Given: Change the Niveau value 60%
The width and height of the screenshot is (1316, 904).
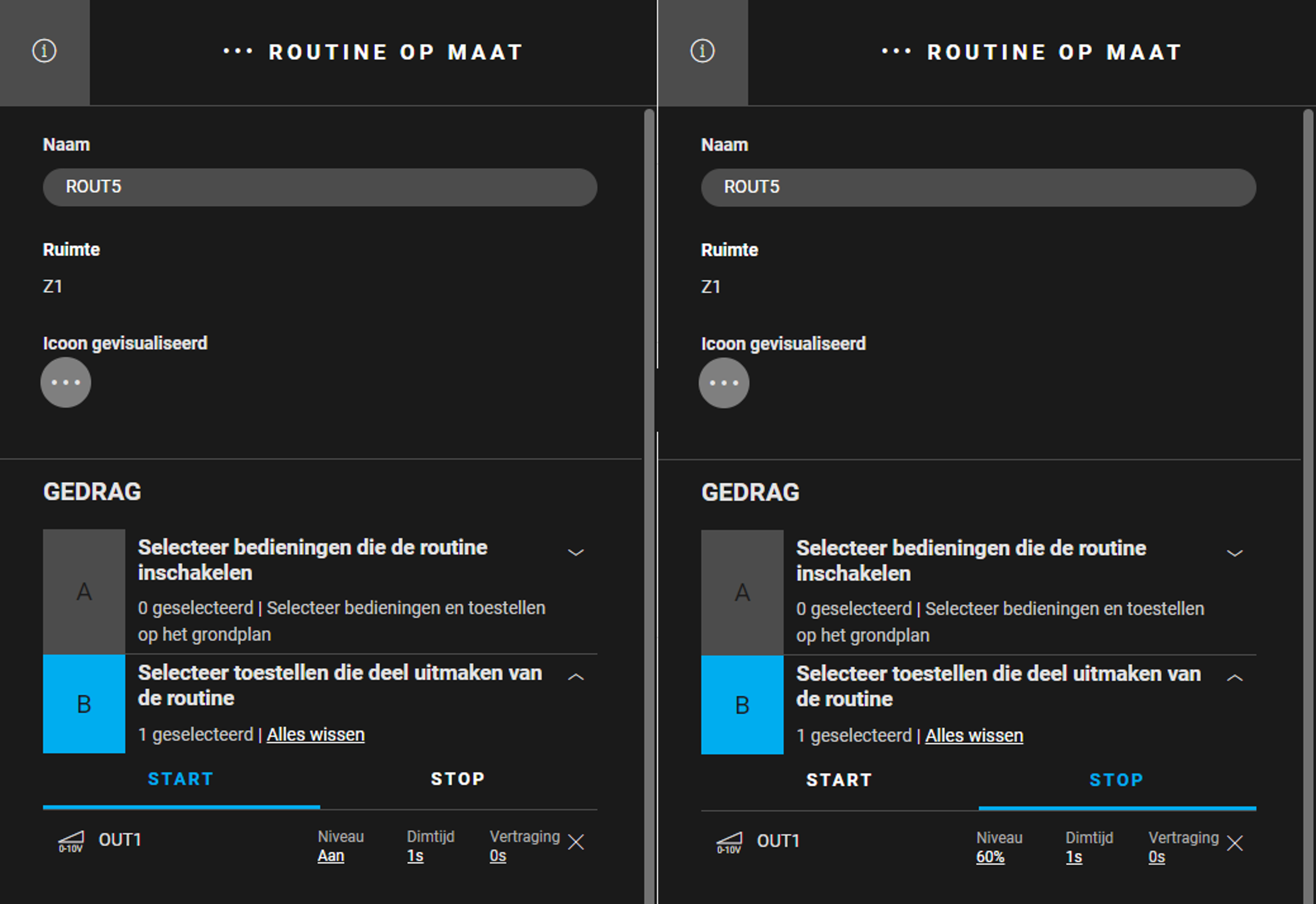Looking at the screenshot, I should pyautogui.click(x=990, y=857).
